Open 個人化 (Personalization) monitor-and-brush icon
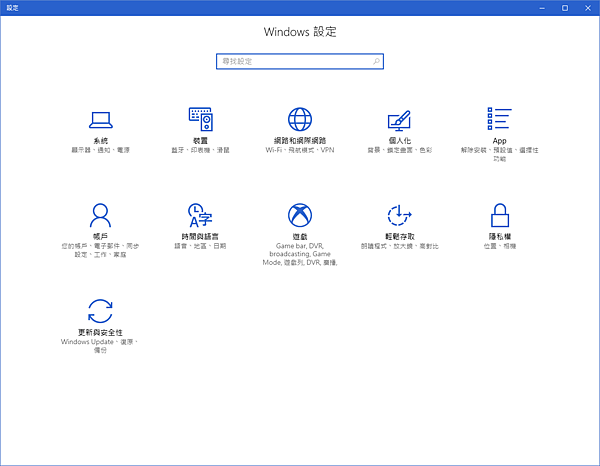 coord(399,120)
